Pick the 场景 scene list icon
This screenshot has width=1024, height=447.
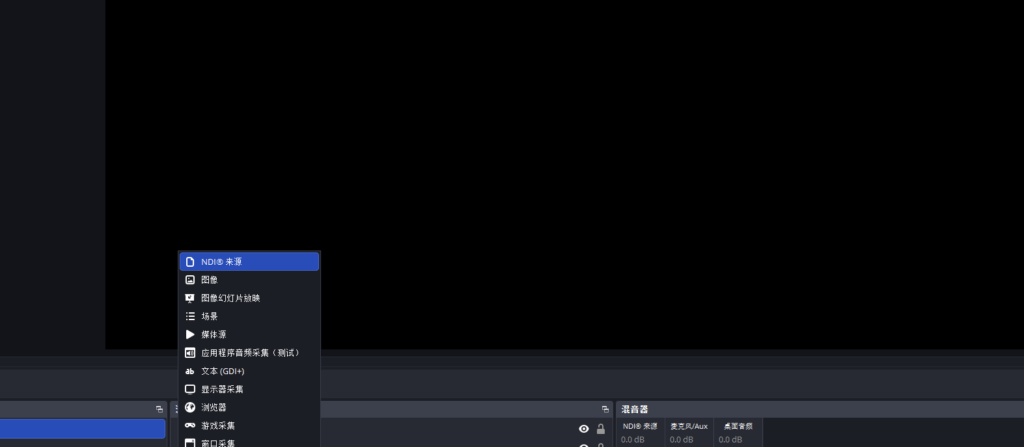pos(190,316)
